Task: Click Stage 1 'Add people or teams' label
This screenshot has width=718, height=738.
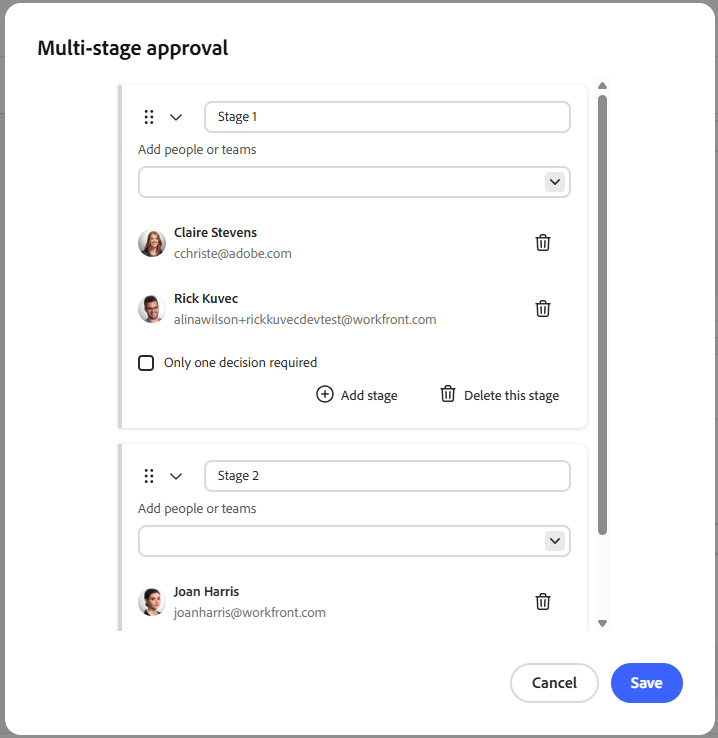Action: coord(197,150)
